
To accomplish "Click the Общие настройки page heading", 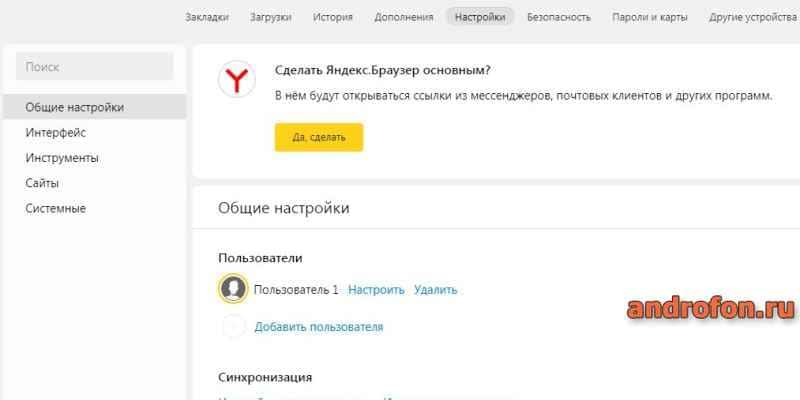I will [284, 208].
